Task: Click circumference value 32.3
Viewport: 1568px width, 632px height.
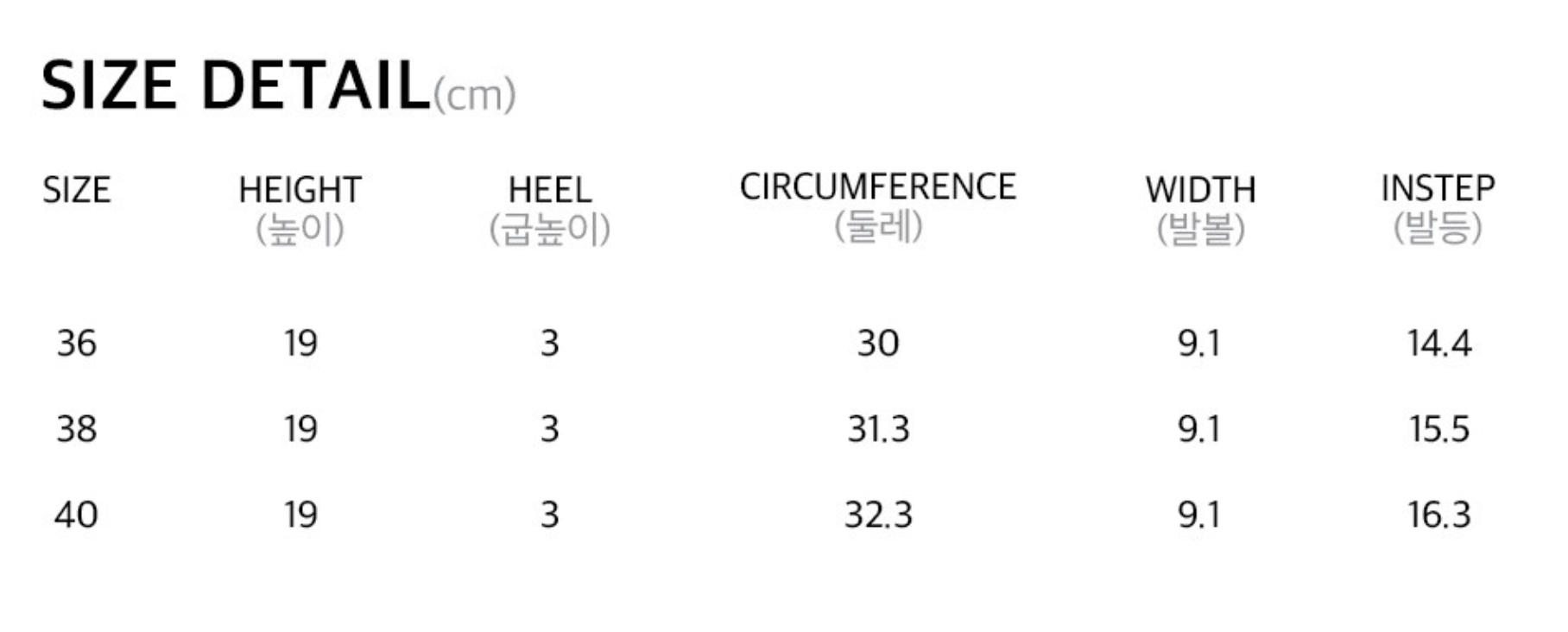Action: coord(878,515)
